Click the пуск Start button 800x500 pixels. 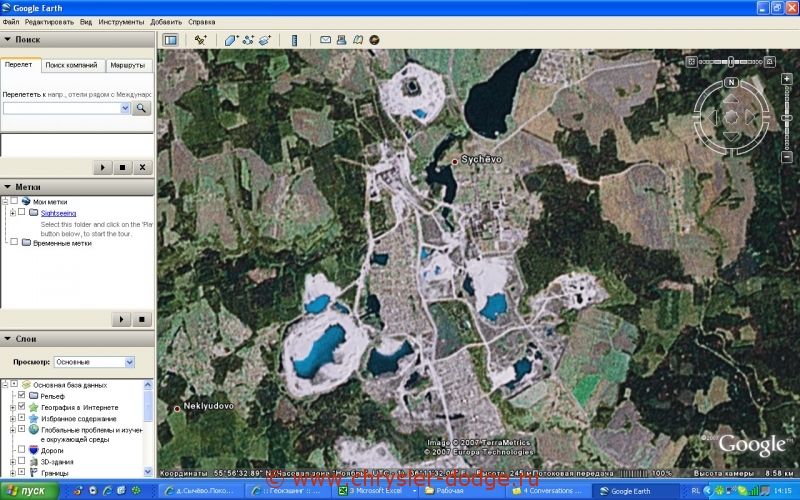pos(29,491)
